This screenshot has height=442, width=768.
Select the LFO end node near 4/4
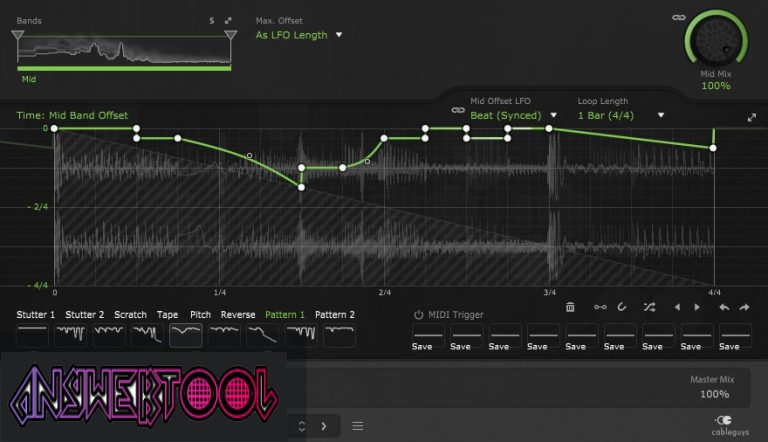coord(713,148)
